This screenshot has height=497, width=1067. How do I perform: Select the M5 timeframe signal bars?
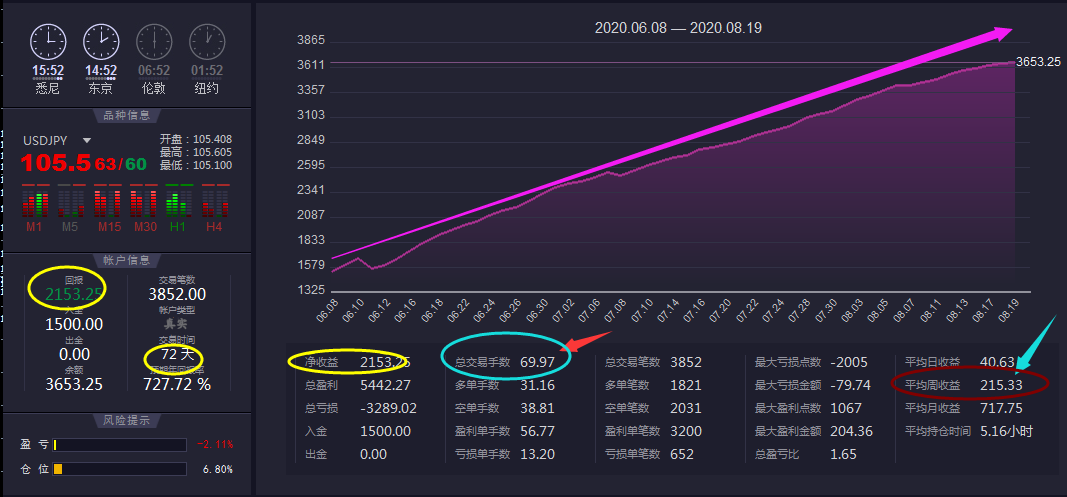click(71, 202)
